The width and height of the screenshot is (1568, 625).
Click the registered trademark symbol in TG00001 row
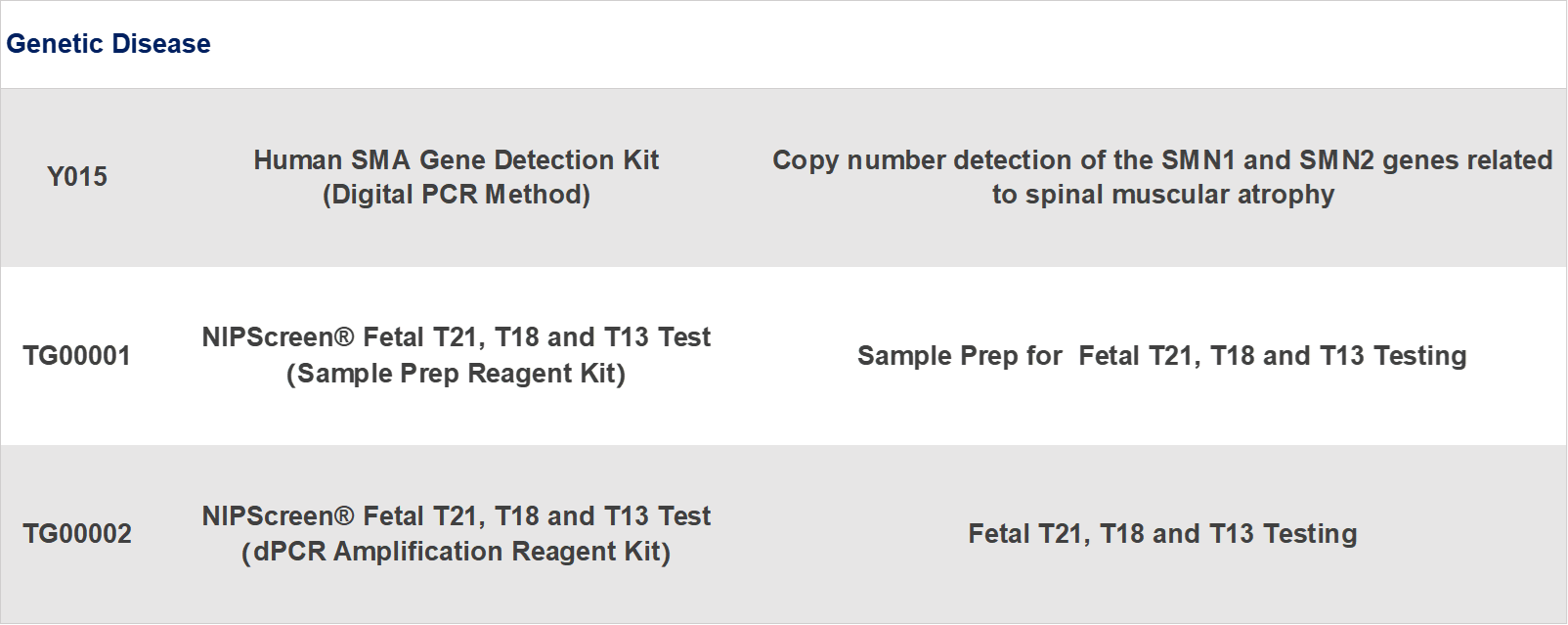click(343, 337)
